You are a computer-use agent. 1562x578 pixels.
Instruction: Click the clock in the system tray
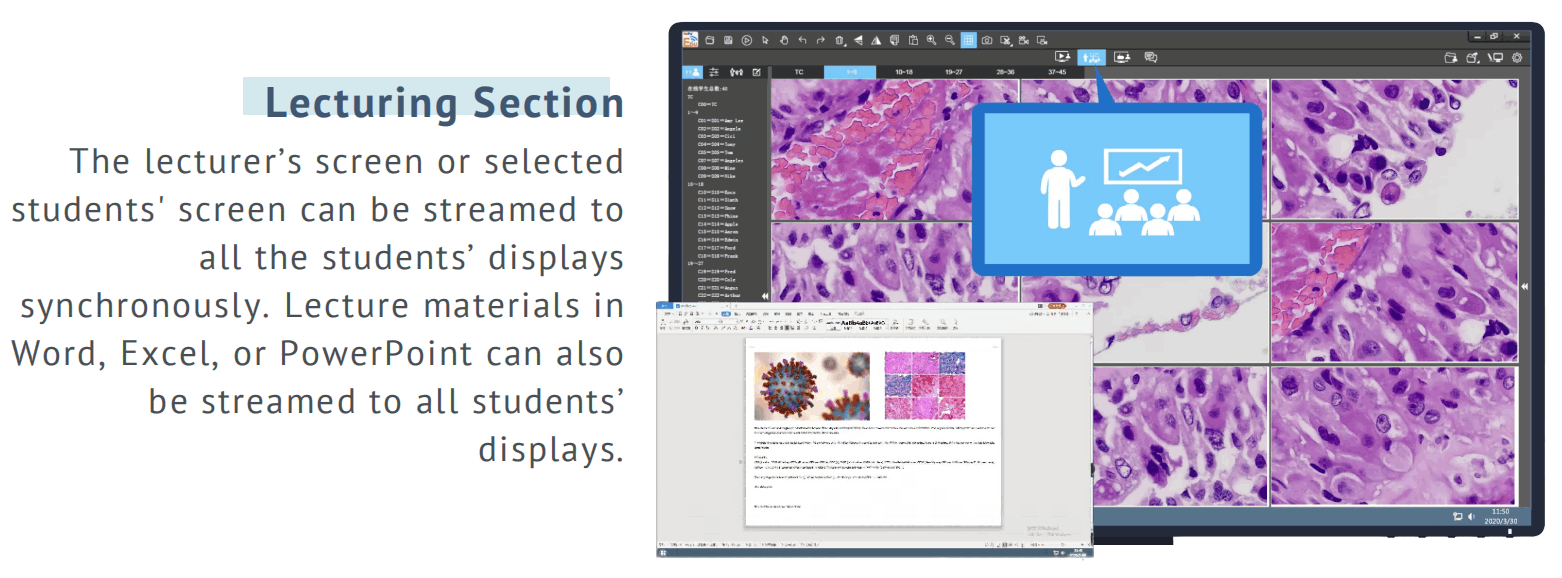tap(1500, 515)
